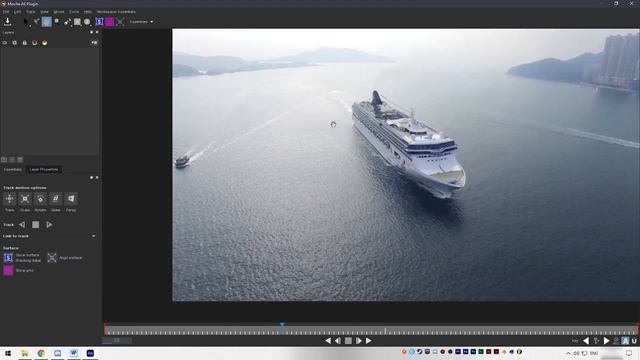The height and width of the screenshot is (360, 640).
Task: Step back one frame
Action: click(x=338, y=341)
